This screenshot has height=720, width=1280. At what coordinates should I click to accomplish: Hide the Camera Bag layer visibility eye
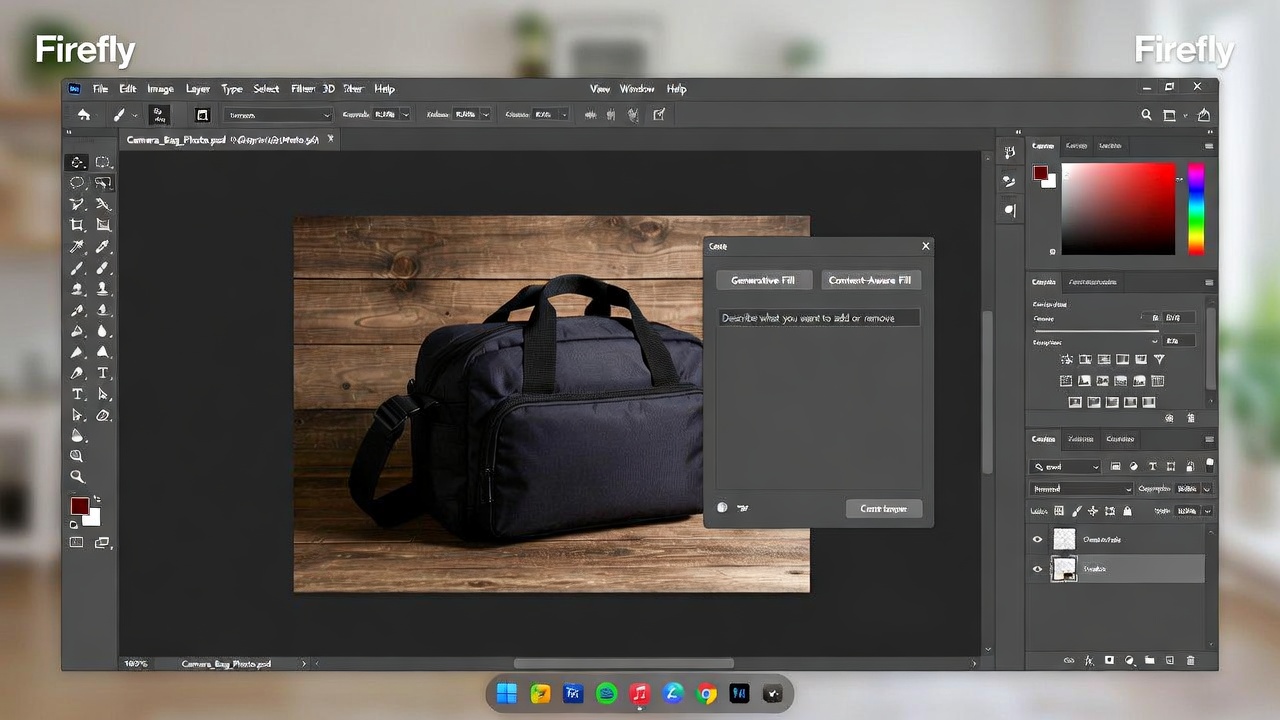click(1037, 539)
